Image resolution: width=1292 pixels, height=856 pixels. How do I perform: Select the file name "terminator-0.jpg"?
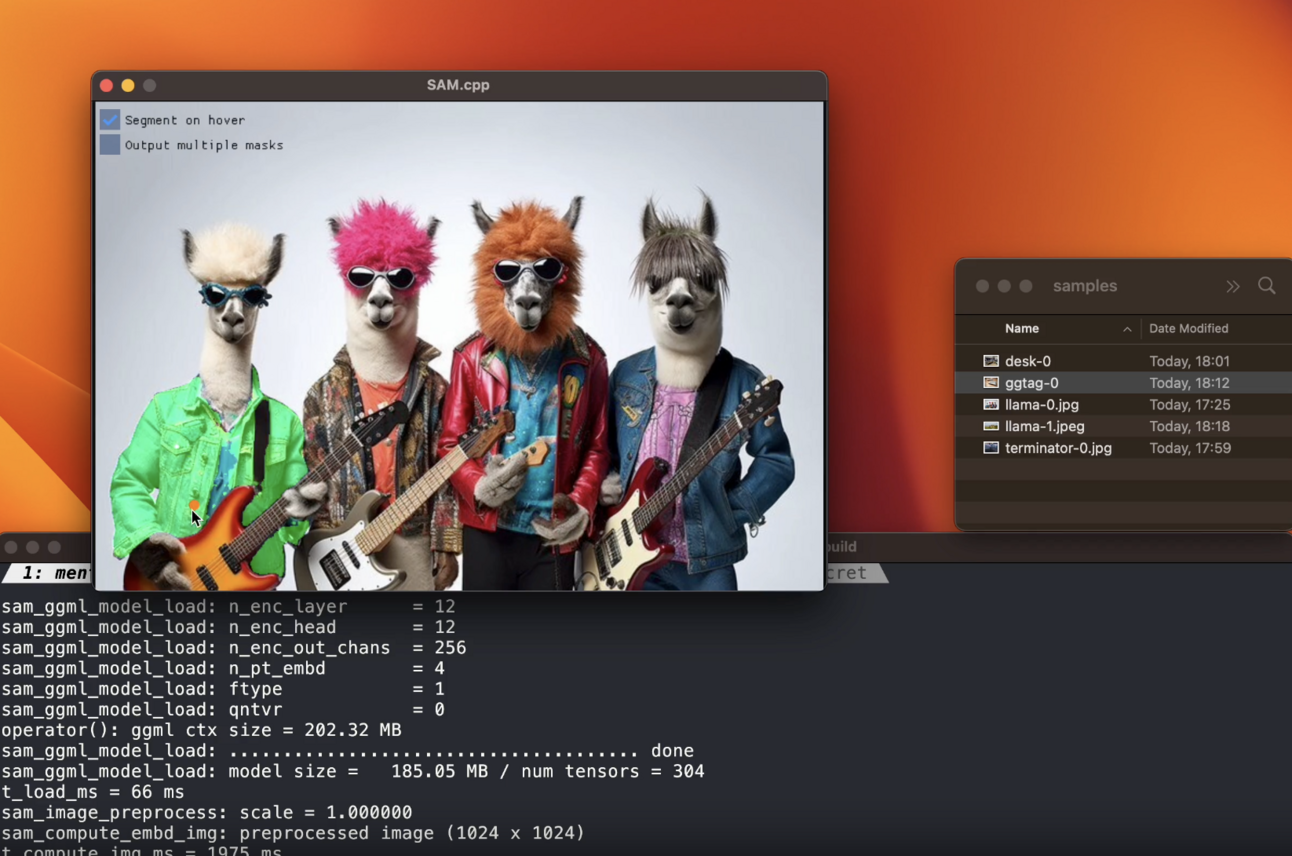pyautogui.click(x=1058, y=448)
